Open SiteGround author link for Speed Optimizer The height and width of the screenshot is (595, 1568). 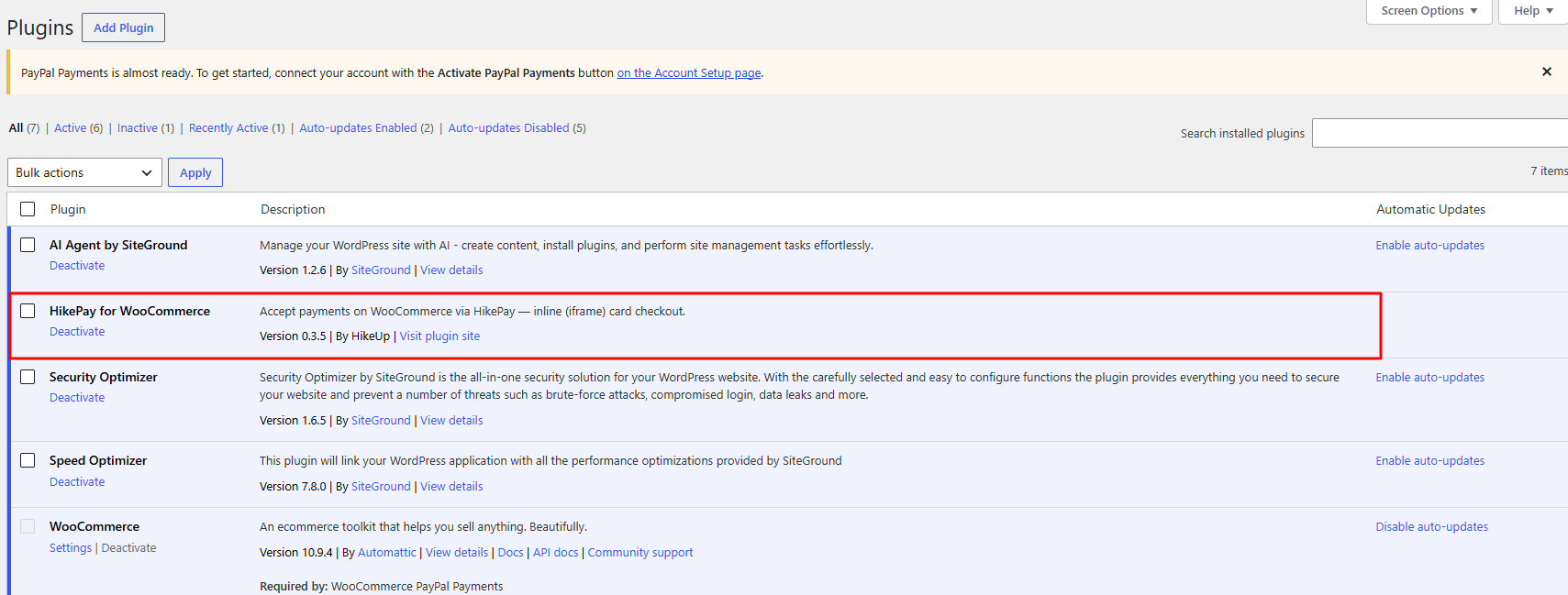381,487
